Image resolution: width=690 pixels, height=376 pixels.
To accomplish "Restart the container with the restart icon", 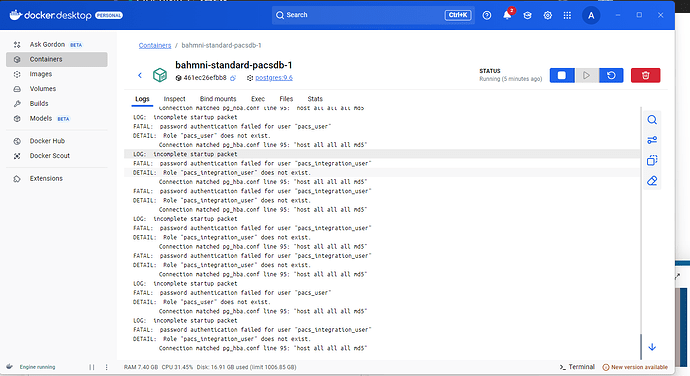I will [x=611, y=75].
